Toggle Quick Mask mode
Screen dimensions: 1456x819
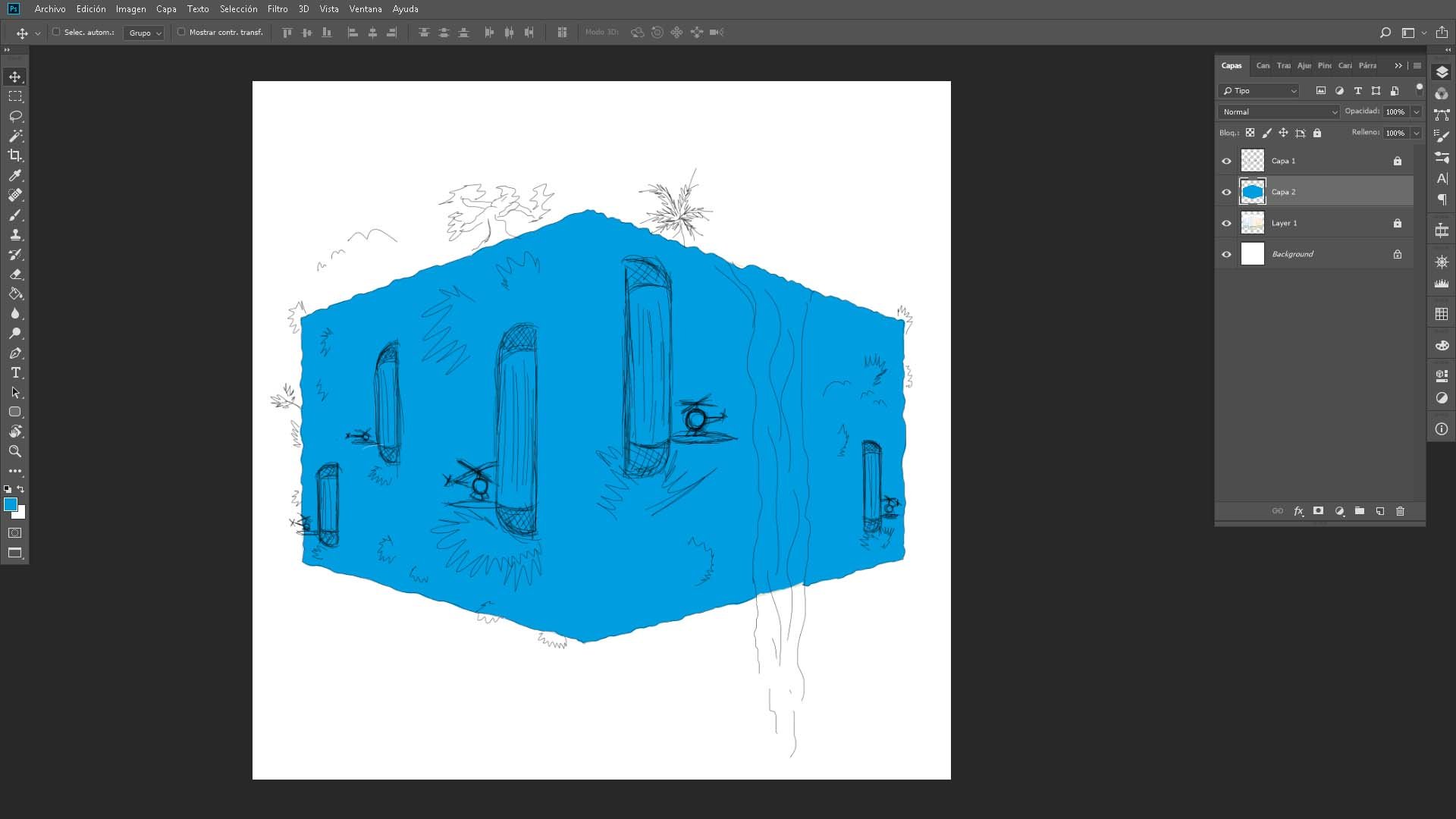(x=15, y=533)
